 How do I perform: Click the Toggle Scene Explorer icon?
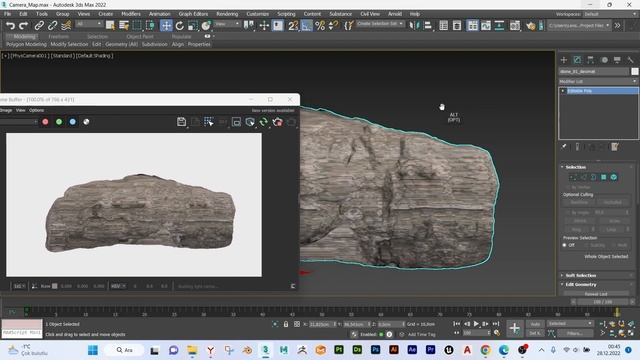(x=444, y=26)
